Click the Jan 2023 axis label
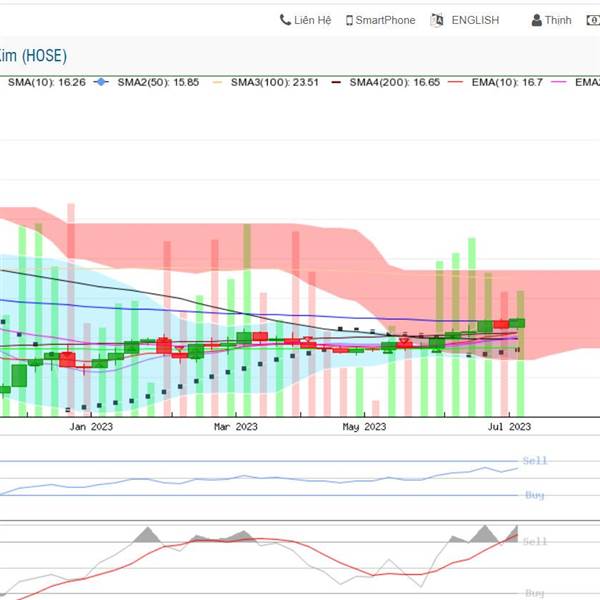This screenshot has width=600, height=600. (91, 427)
